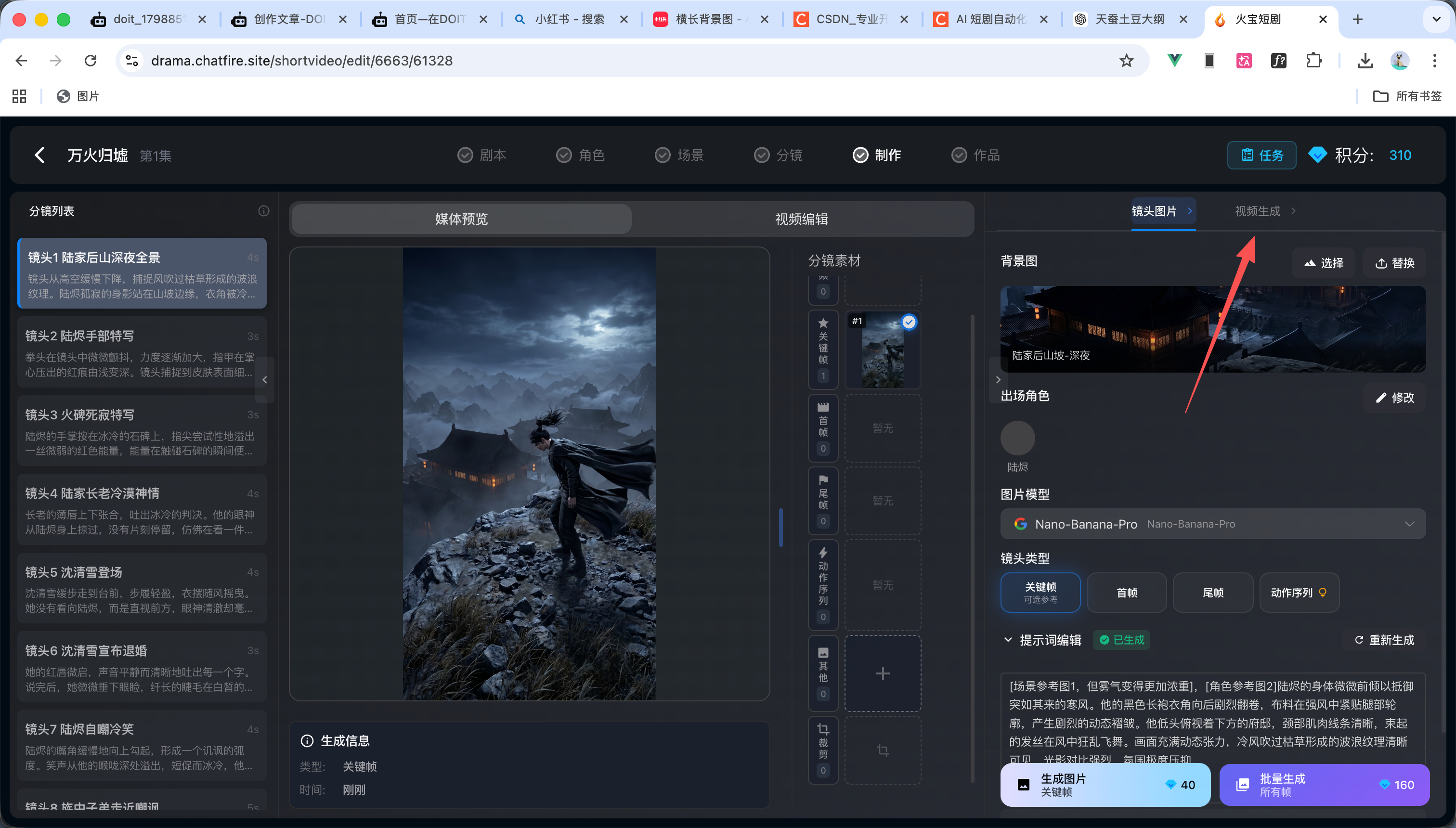Select 首帧 as the 镜头类型
Image resolution: width=1456 pixels, height=828 pixels.
[x=1126, y=592]
